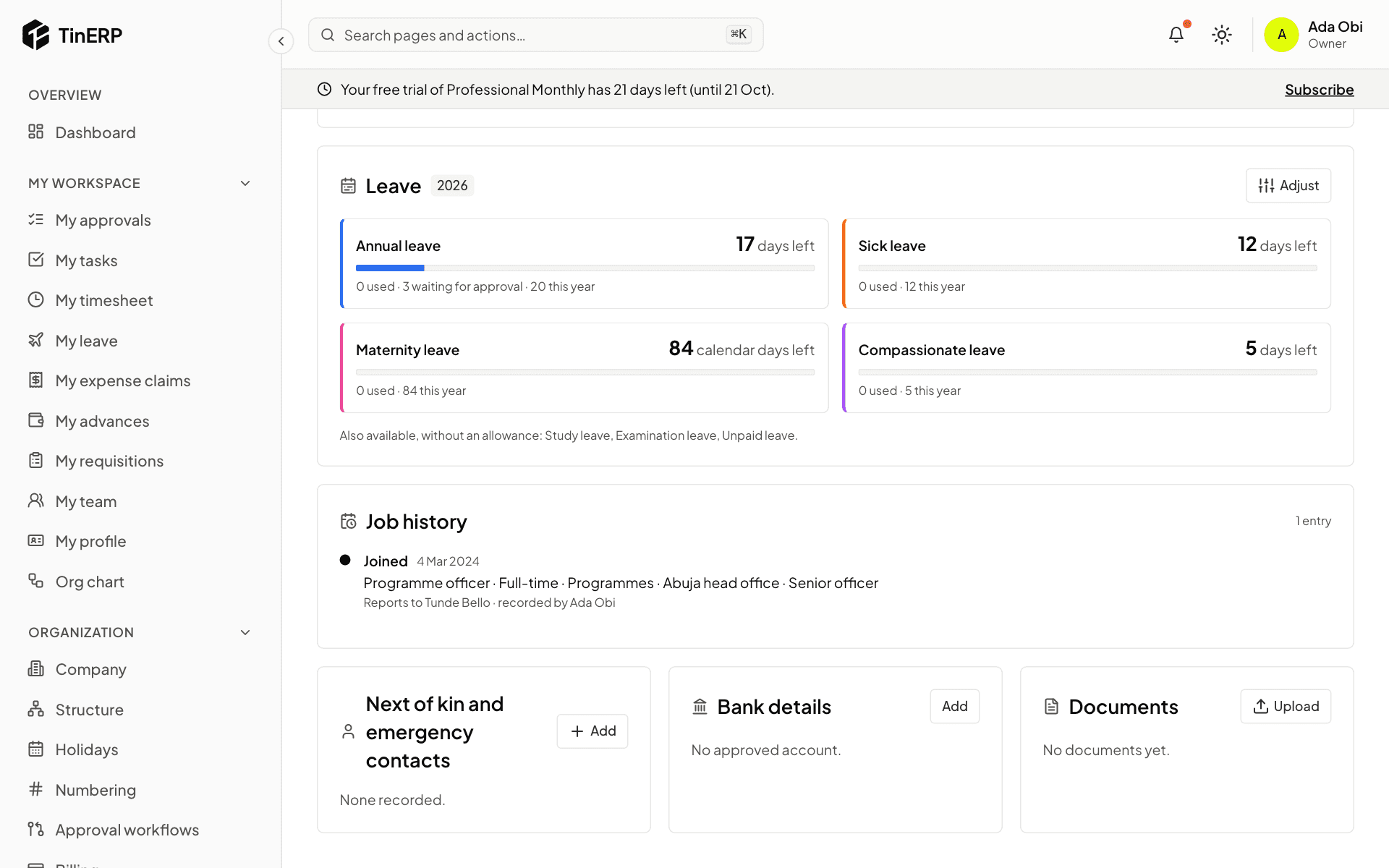Click the Ada Obi avatar
The height and width of the screenshot is (868, 1389).
click(1281, 35)
